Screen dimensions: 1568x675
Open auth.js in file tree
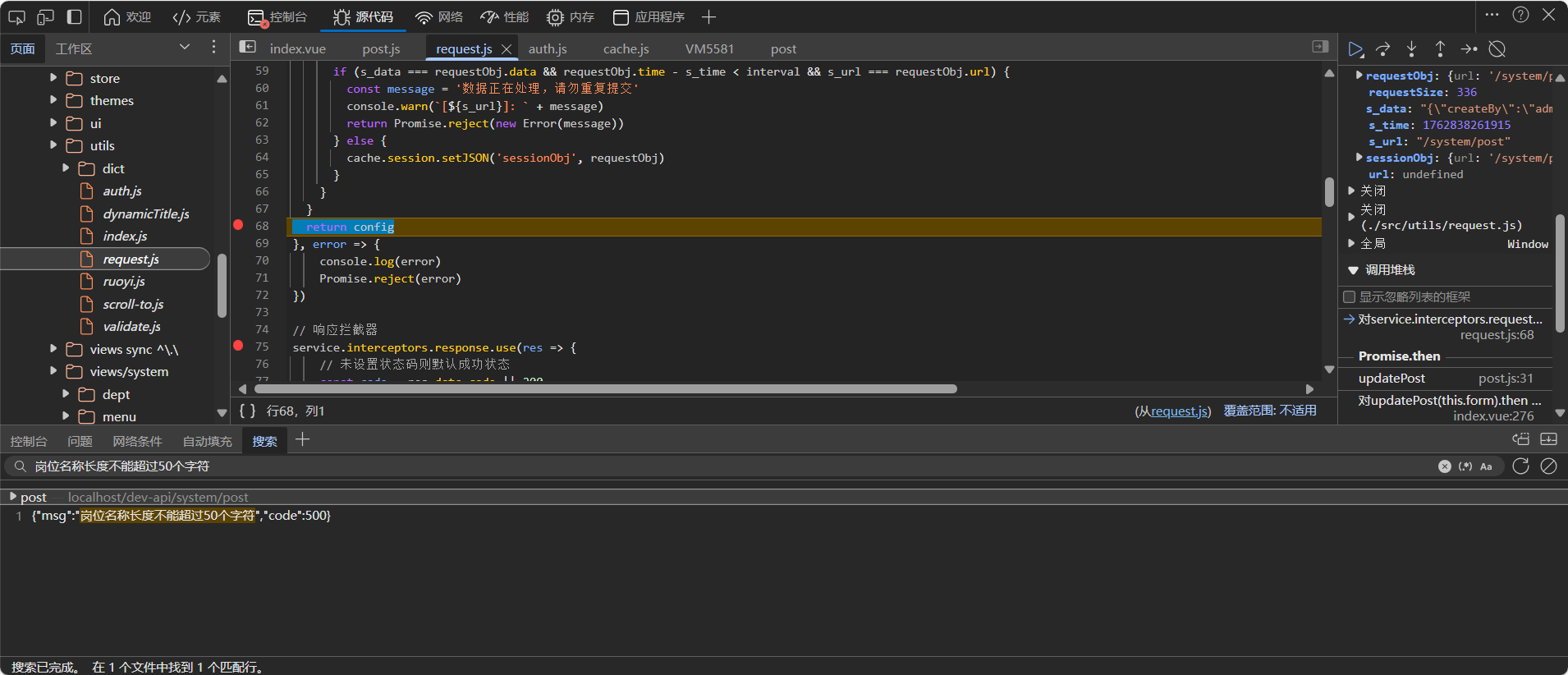122,191
